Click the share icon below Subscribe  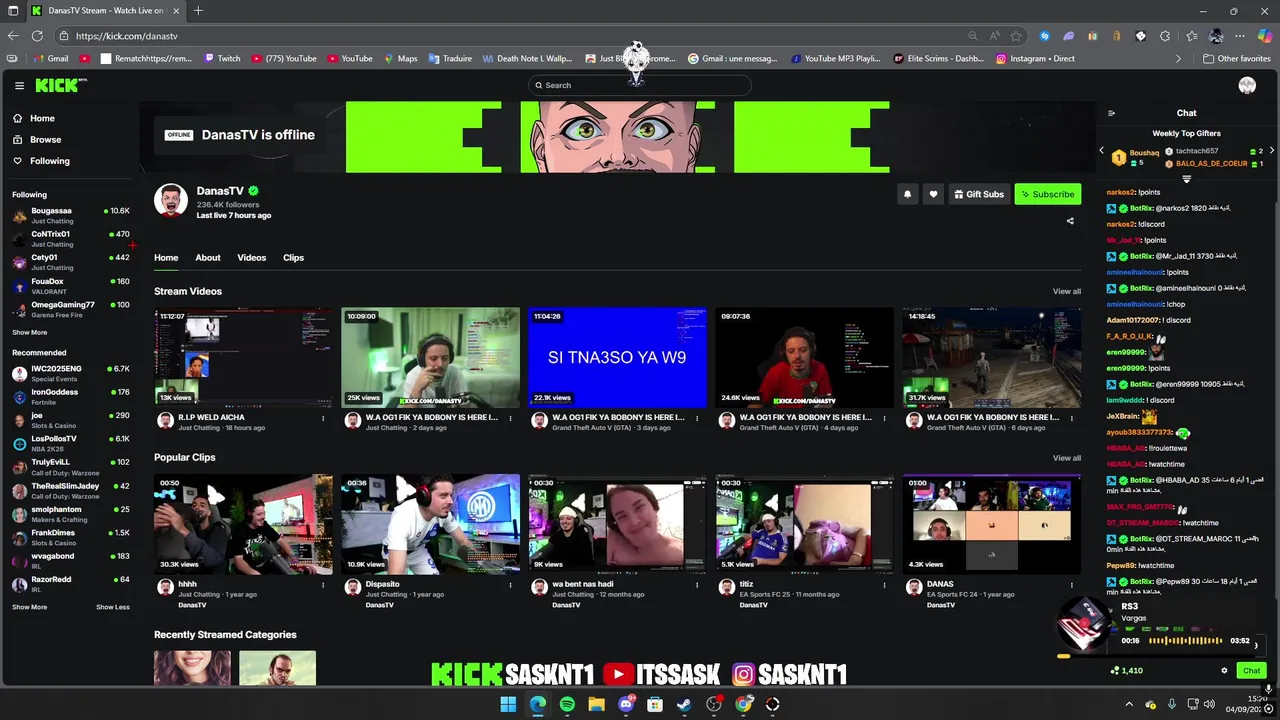click(x=1070, y=221)
